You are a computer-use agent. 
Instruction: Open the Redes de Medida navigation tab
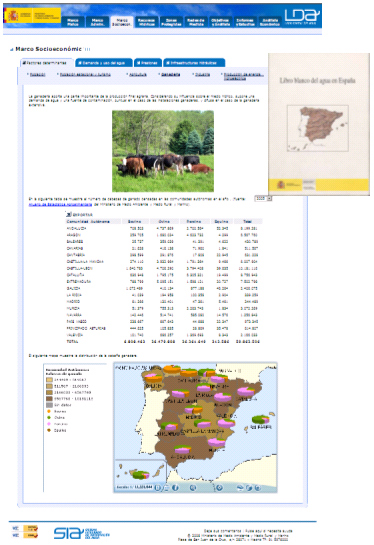coord(196,22)
